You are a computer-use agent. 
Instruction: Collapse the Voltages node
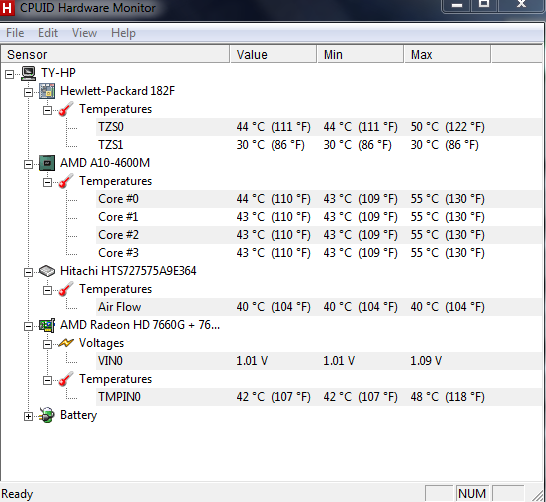47,345
